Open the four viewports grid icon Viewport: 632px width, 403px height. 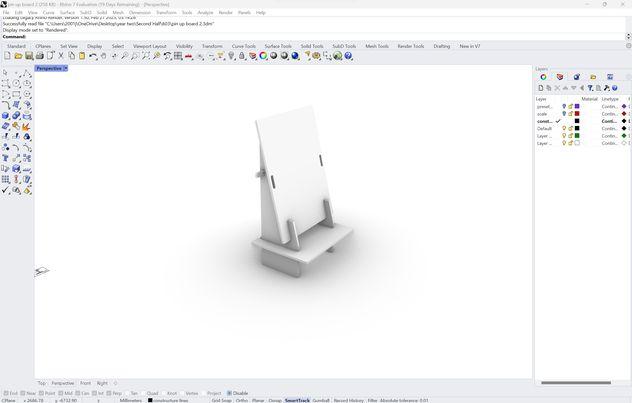(178, 56)
